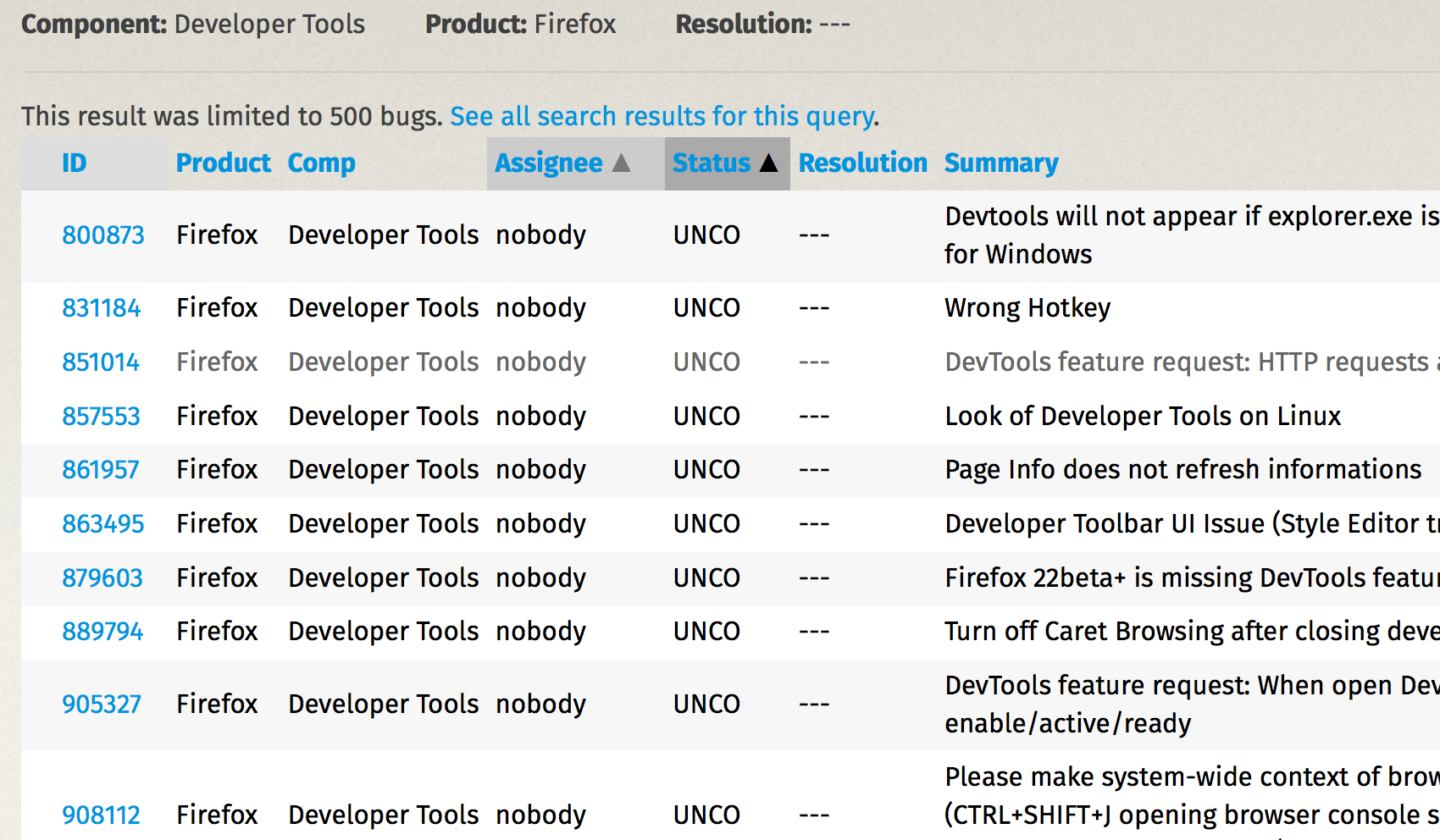Image resolution: width=1440 pixels, height=840 pixels.
Task: Sort by the ID column header
Action: pyautogui.click(x=75, y=163)
